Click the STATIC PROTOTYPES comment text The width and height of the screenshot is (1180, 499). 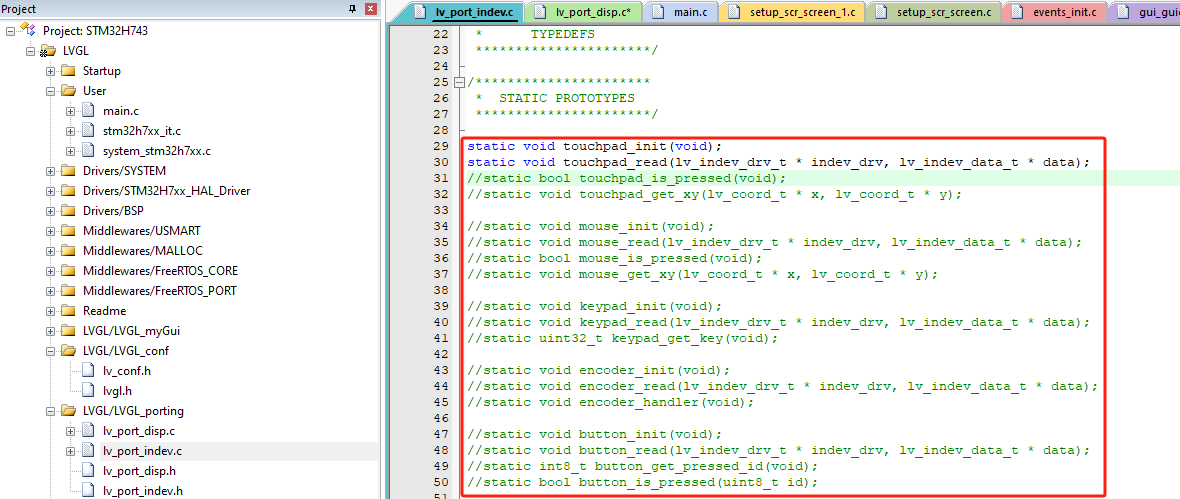567,99
